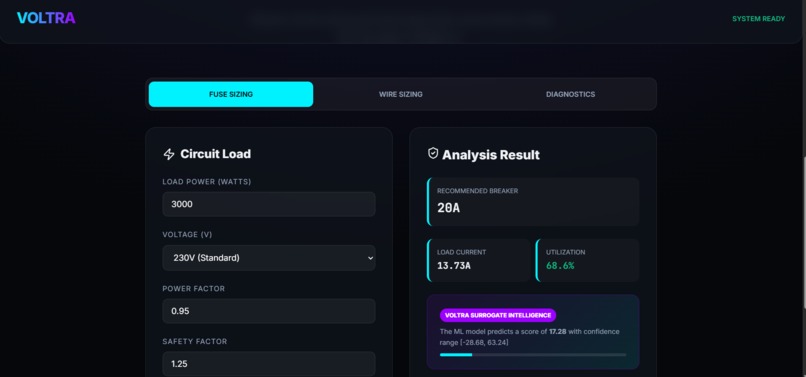Image resolution: width=806 pixels, height=377 pixels.
Task: Switch to the Wire Sizing tab
Action: [400, 94]
